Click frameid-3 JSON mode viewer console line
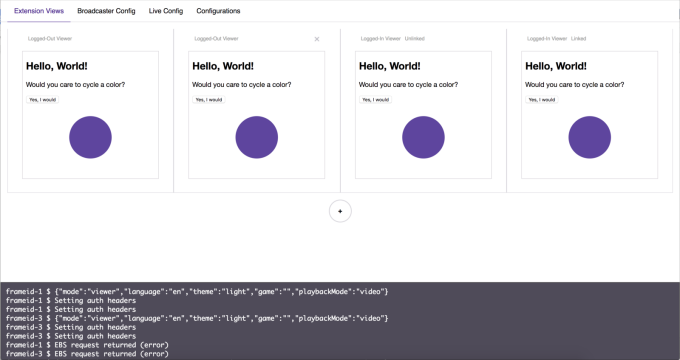The height and width of the screenshot is (360, 680). 197,318
